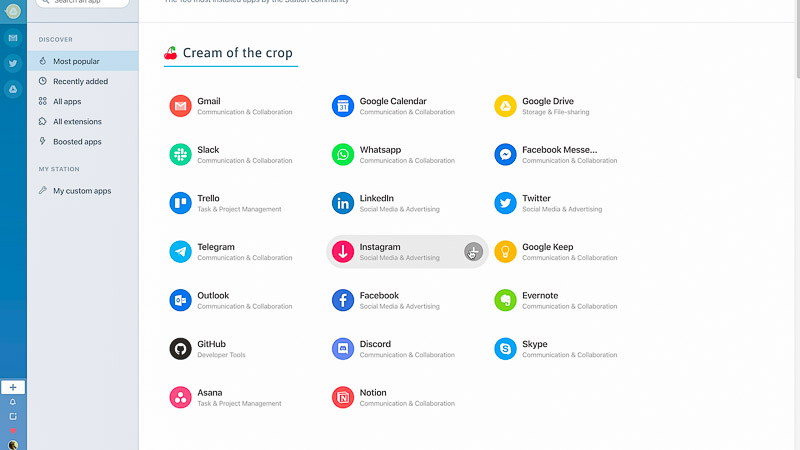Select the Most popular menu item

(83, 61)
